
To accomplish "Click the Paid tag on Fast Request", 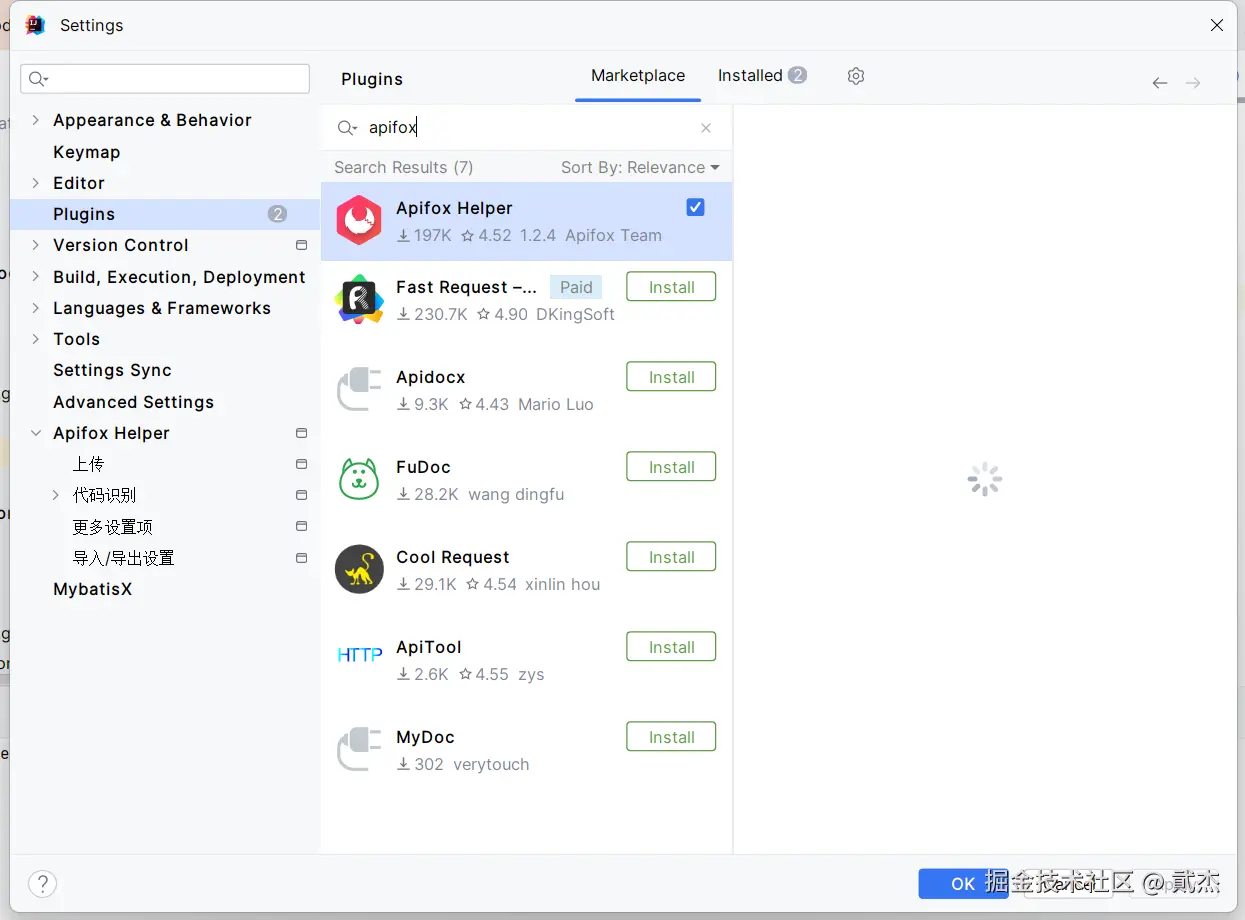I will 576,287.
